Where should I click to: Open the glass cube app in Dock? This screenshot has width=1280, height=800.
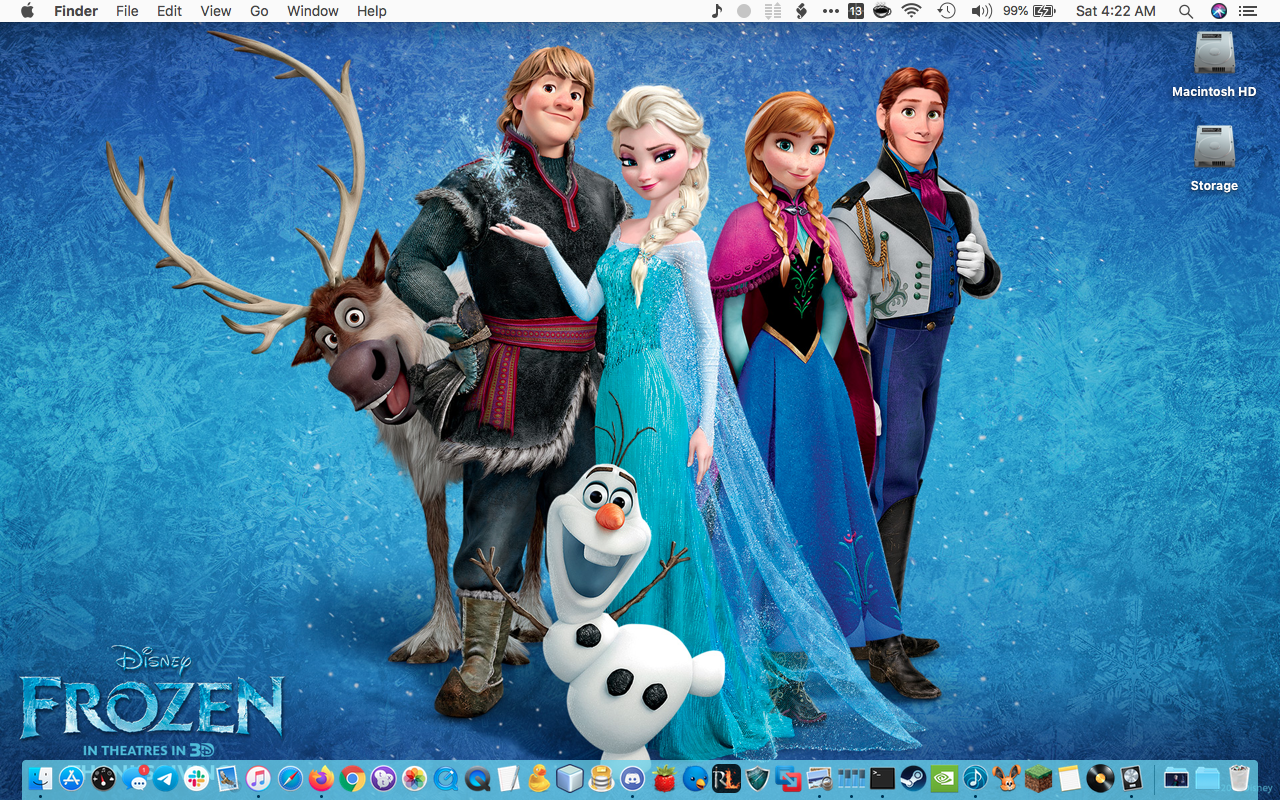570,778
